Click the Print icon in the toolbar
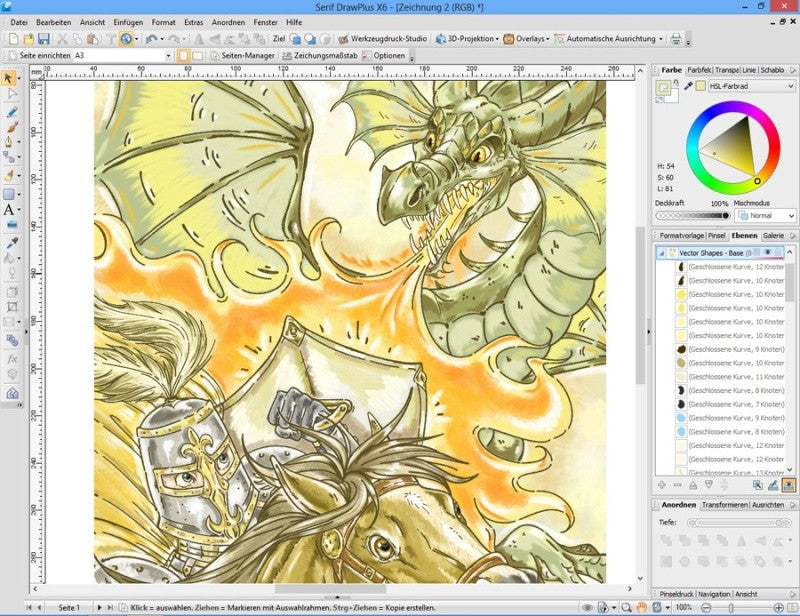Image resolution: width=800 pixels, height=616 pixels. coord(676,39)
